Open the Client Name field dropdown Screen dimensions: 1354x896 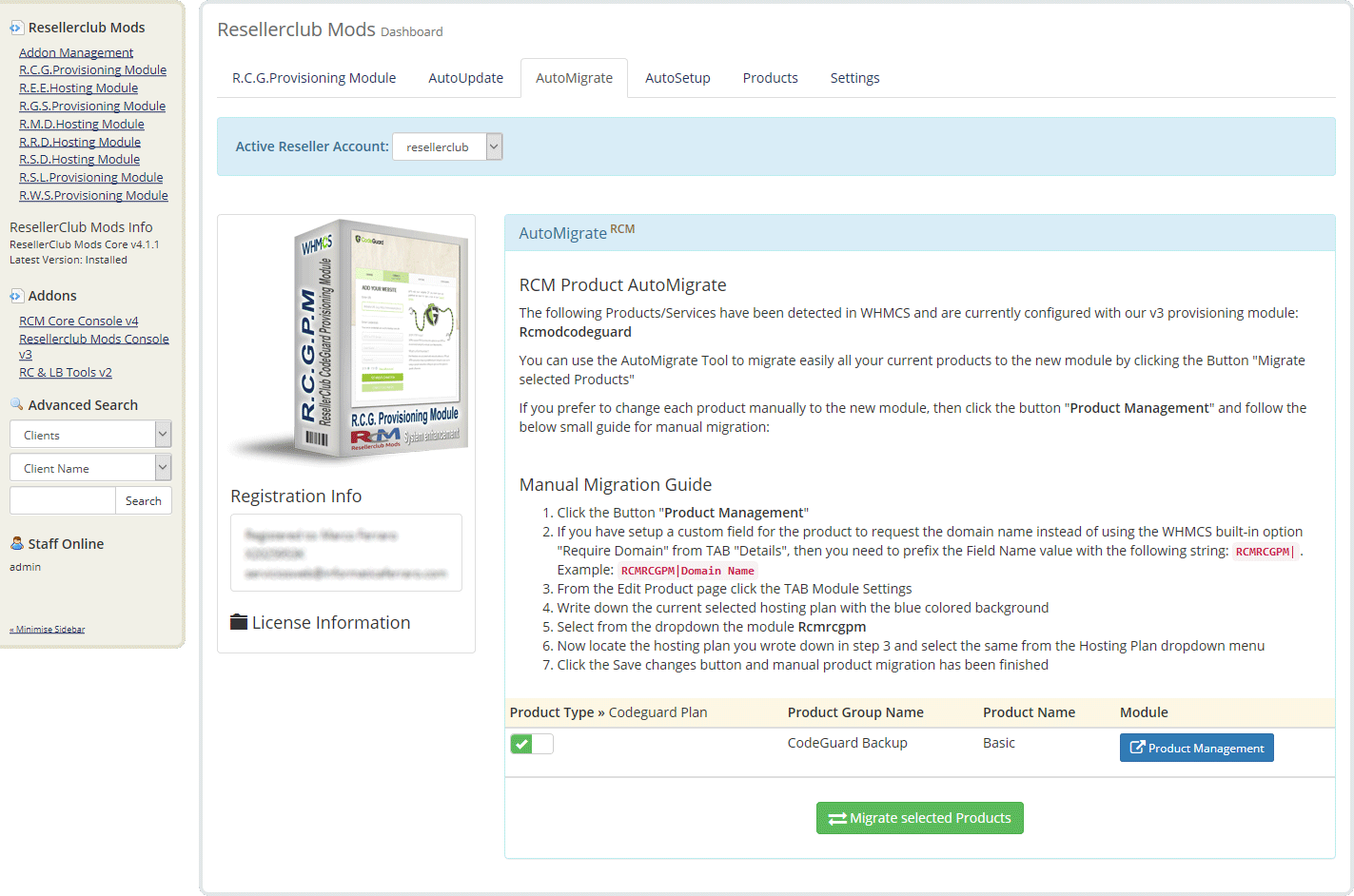coord(90,468)
